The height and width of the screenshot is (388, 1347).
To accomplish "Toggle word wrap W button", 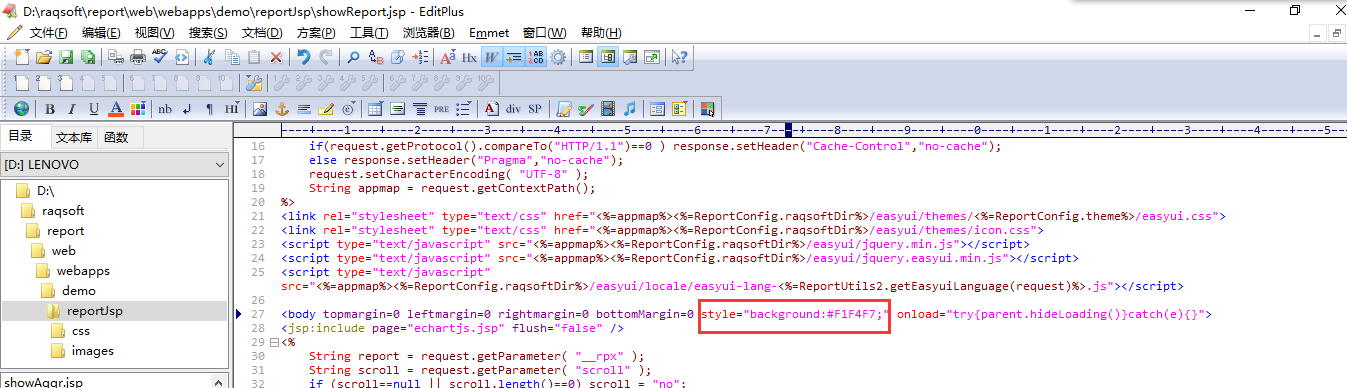I will pyautogui.click(x=491, y=57).
